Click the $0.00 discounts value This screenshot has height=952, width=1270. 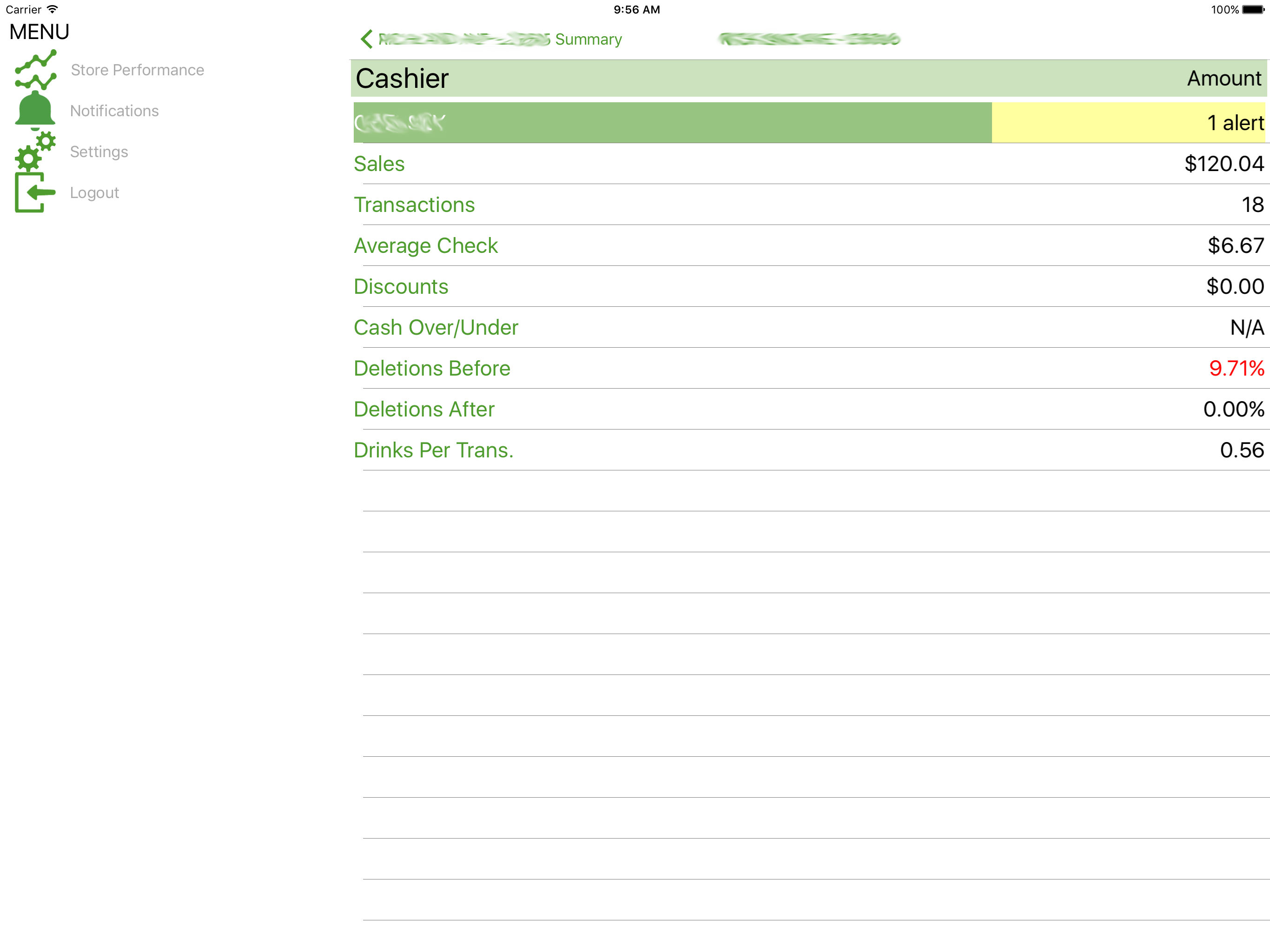[x=1235, y=286]
